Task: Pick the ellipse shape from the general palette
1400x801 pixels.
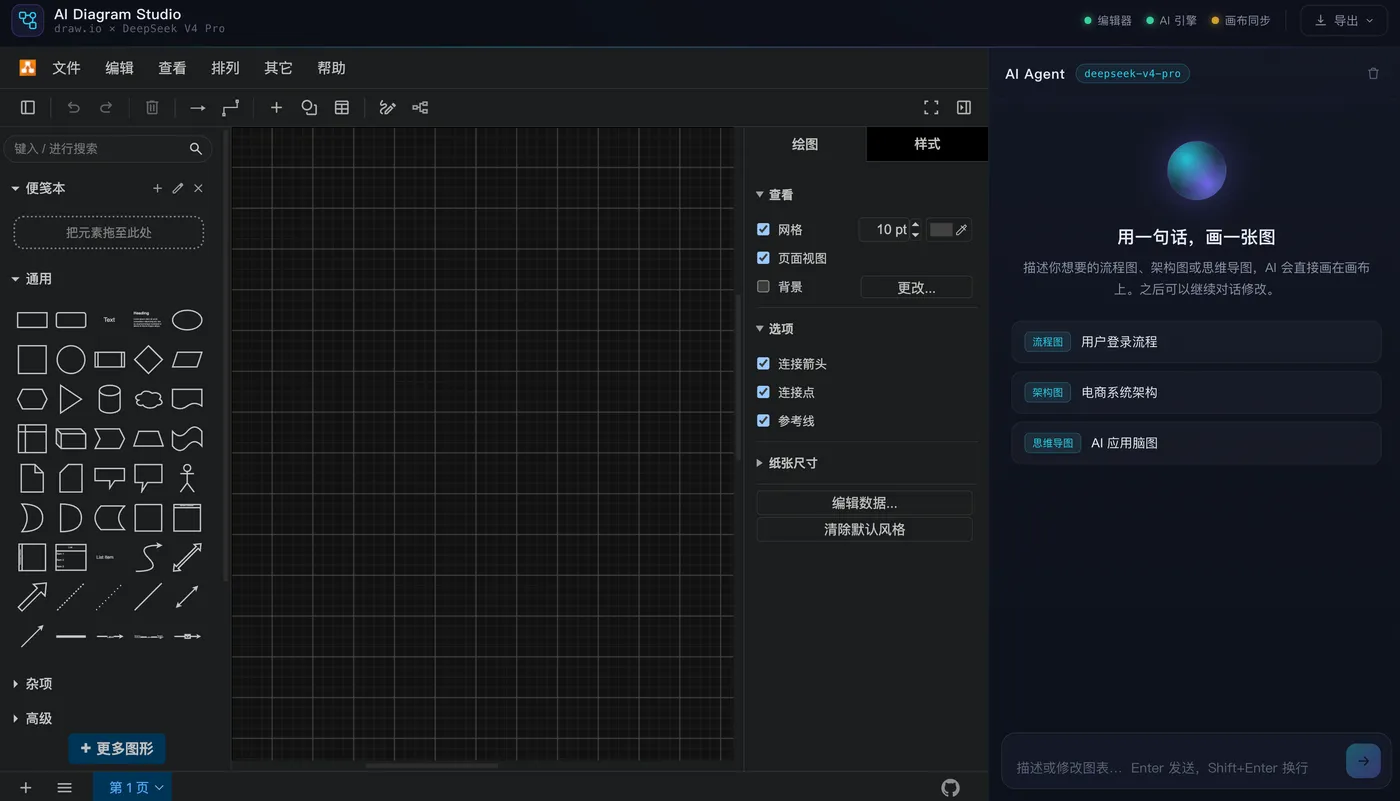Action: pos(187,320)
